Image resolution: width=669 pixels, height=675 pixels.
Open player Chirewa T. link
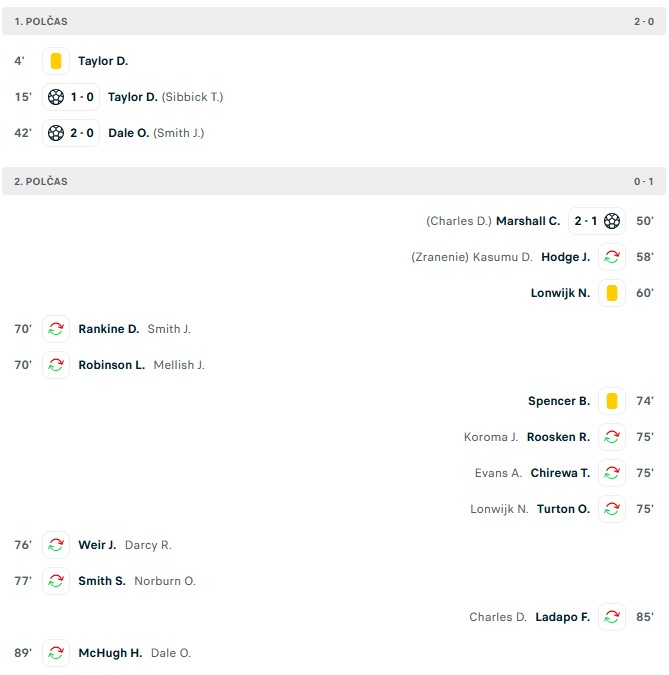[x=560, y=473]
